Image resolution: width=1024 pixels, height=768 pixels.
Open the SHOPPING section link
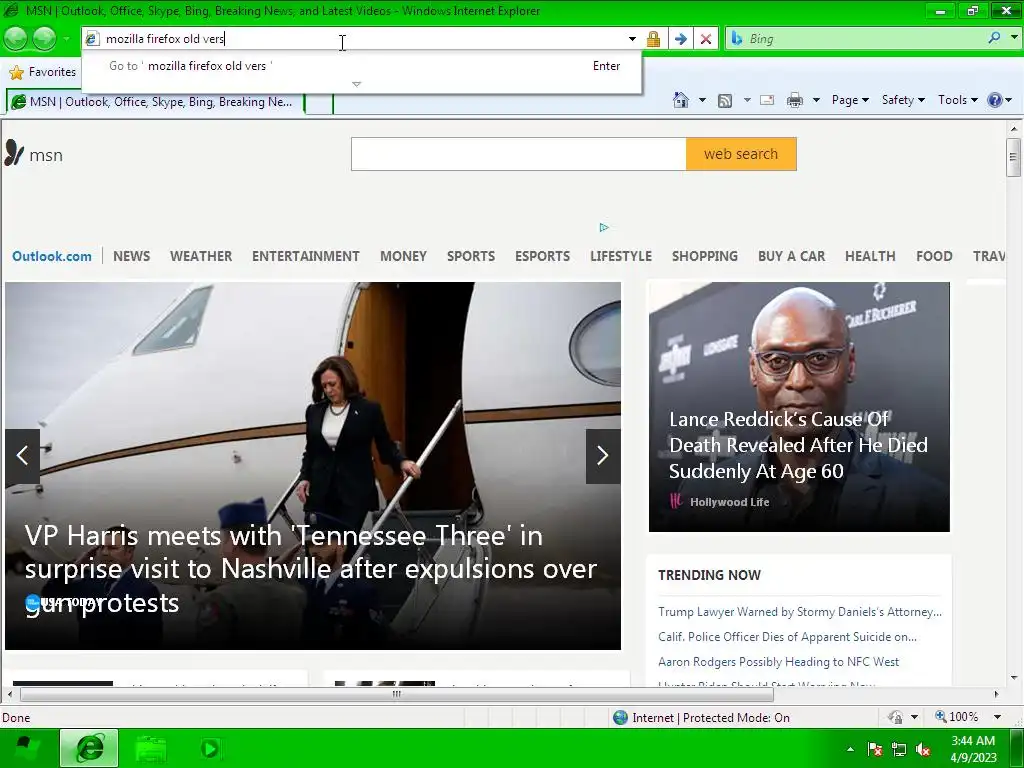tap(705, 256)
